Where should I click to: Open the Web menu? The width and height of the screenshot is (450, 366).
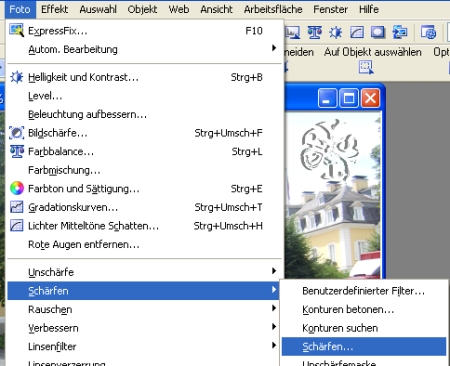coord(179,9)
